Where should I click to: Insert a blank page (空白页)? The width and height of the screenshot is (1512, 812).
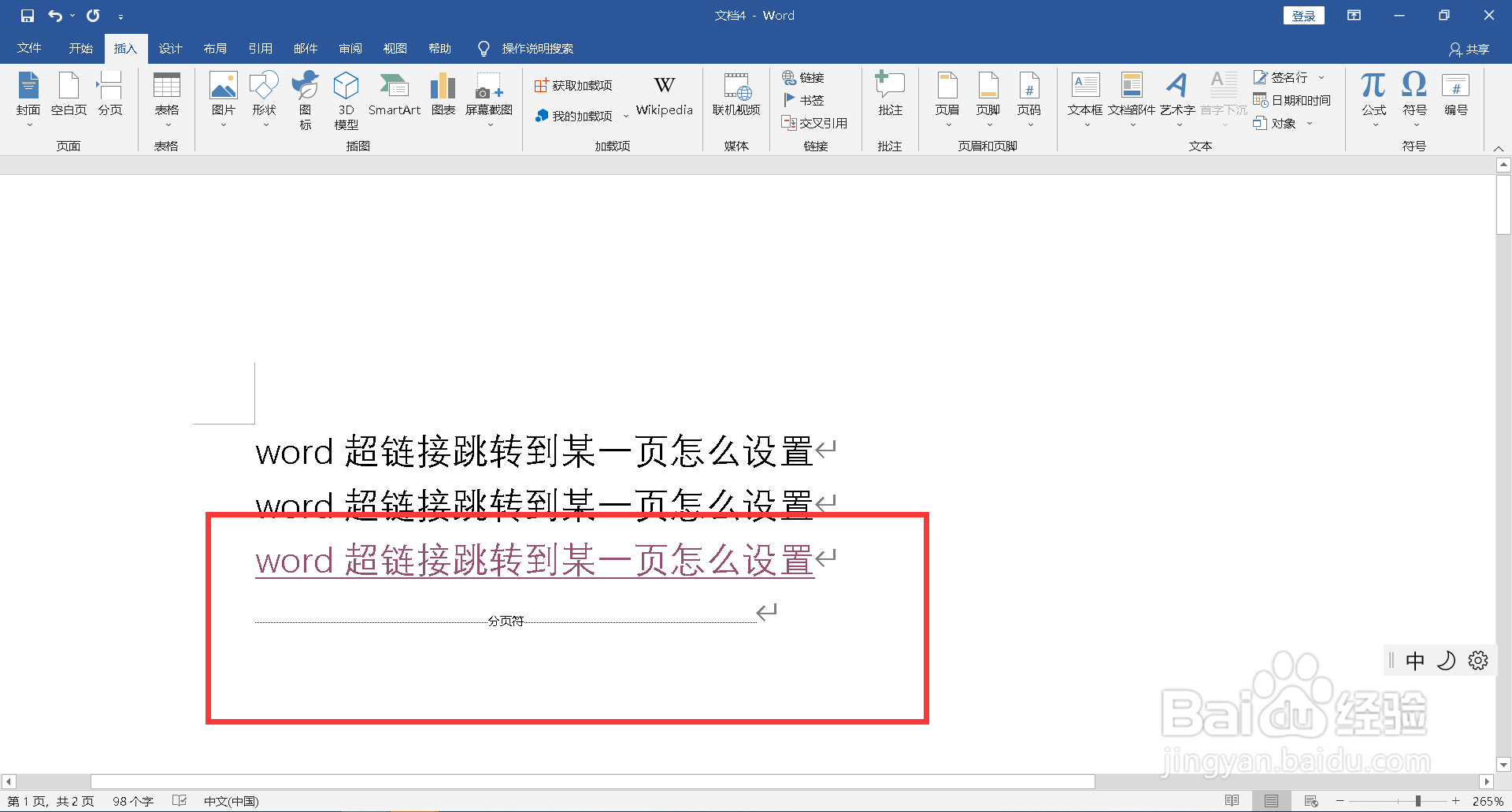click(69, 95)
